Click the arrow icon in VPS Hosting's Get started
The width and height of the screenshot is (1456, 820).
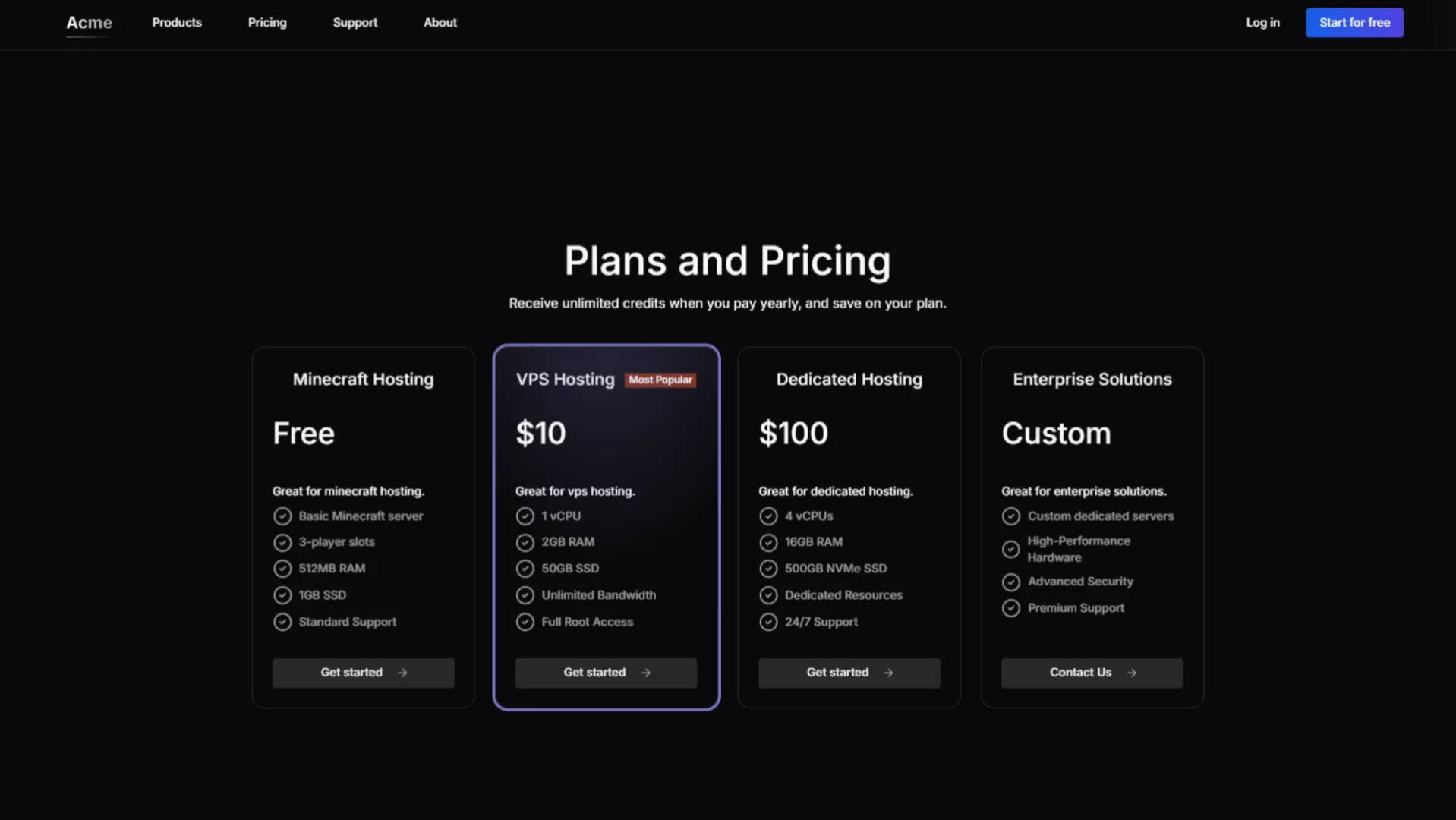click(646, 673)
